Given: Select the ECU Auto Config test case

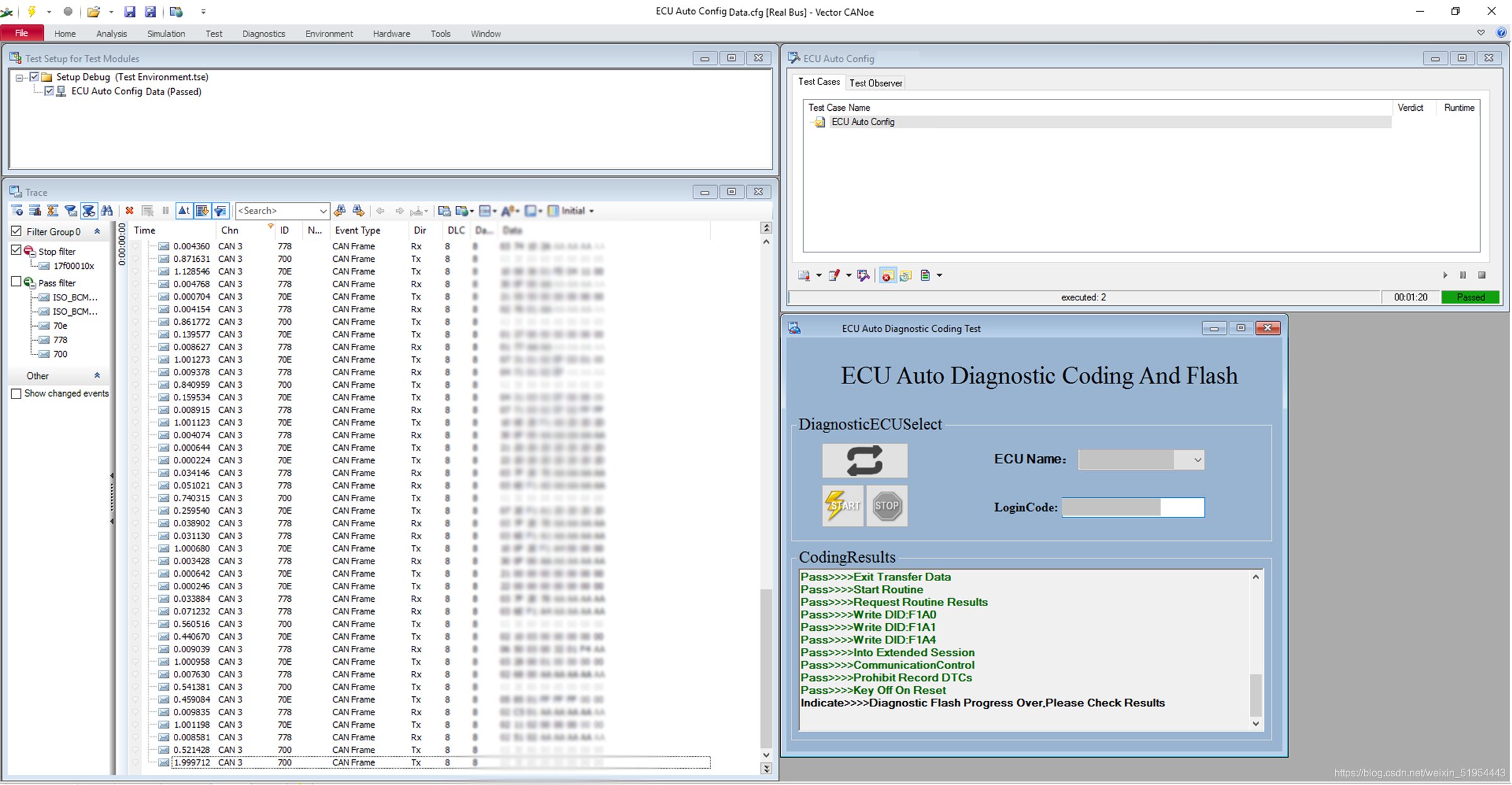Looking at the screenshot, I should [x=863, y=122].
